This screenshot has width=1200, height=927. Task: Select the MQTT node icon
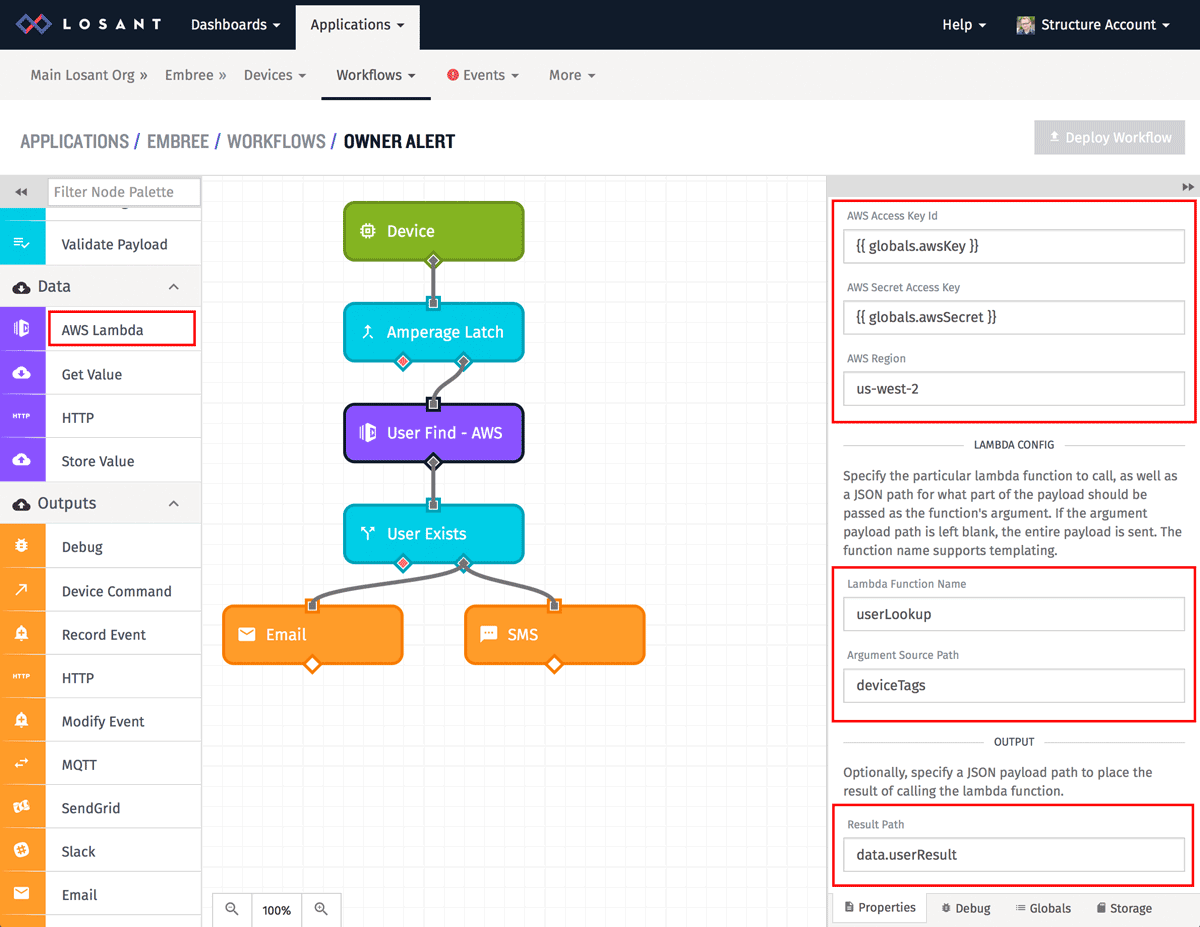pyautogui.click(x=22, y=763)
